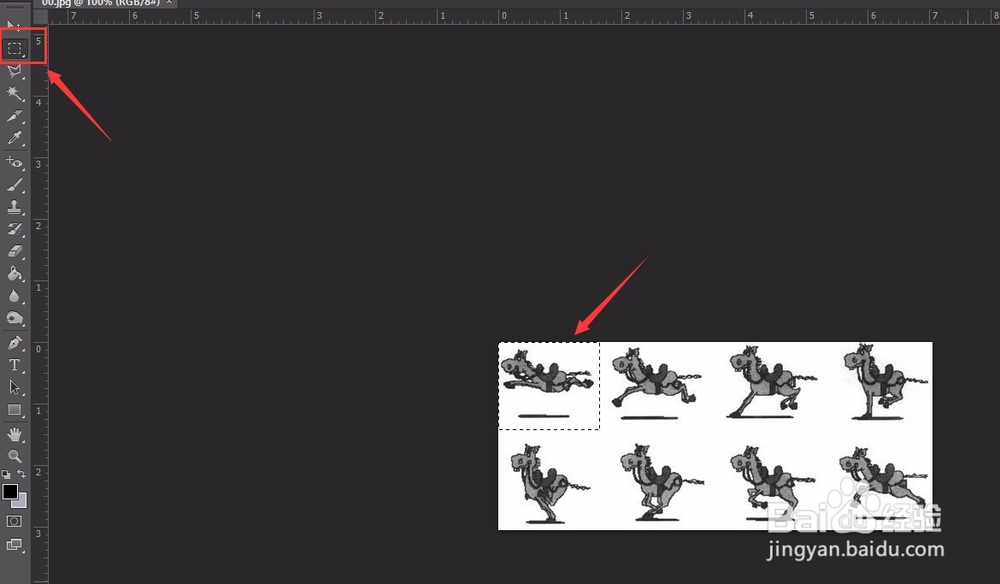Select the Path Selection tool

[14, 387]
